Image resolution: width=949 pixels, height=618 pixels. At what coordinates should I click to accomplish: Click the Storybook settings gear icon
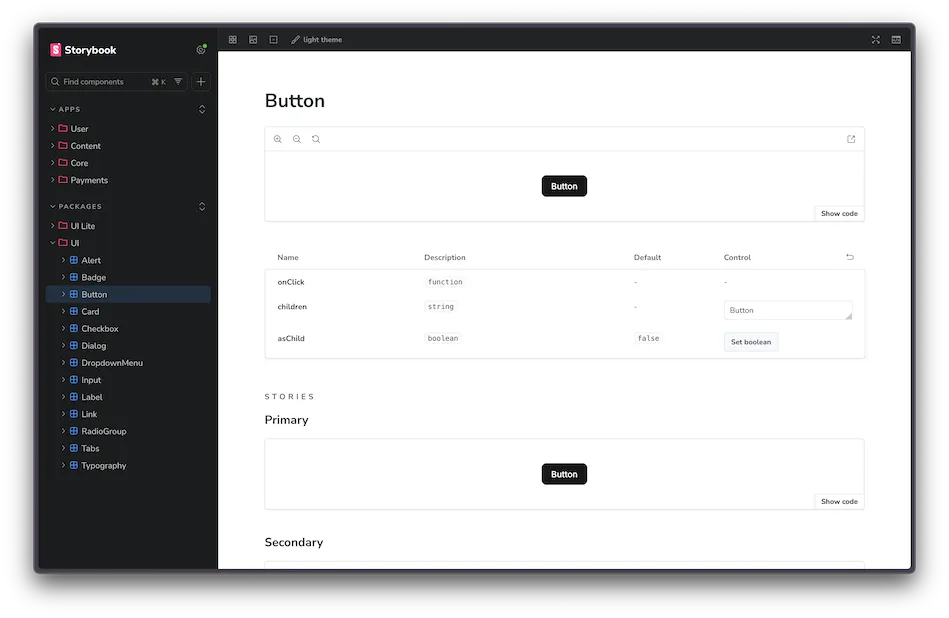pyautogui.click(x=201, y=49)
